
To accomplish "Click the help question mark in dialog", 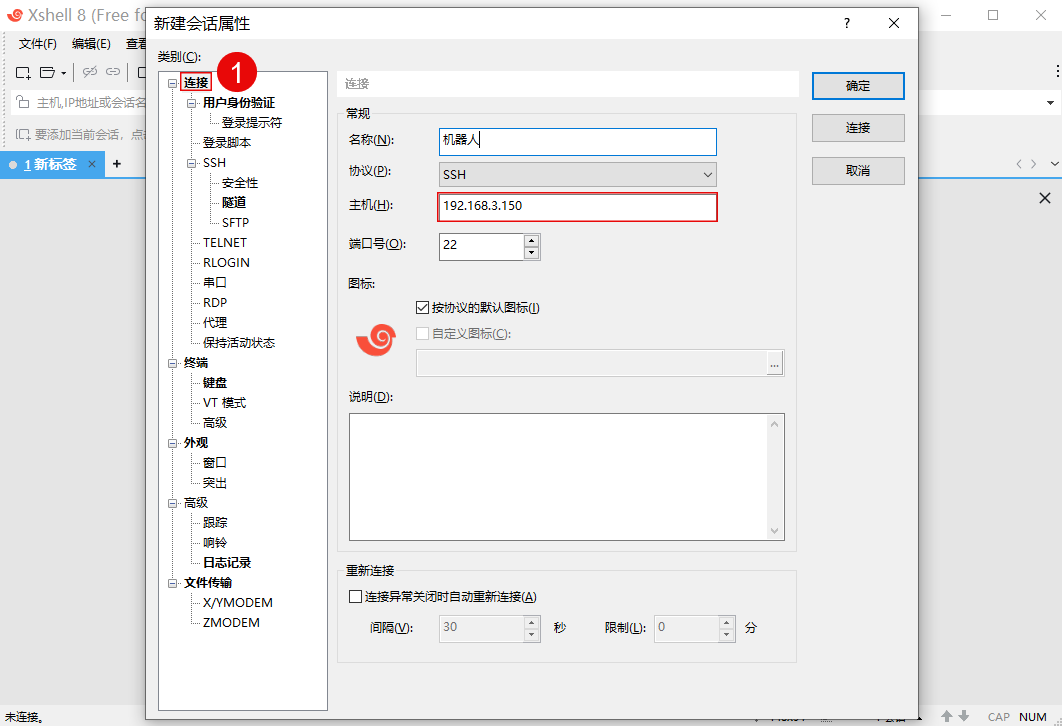I will point(846,23).
